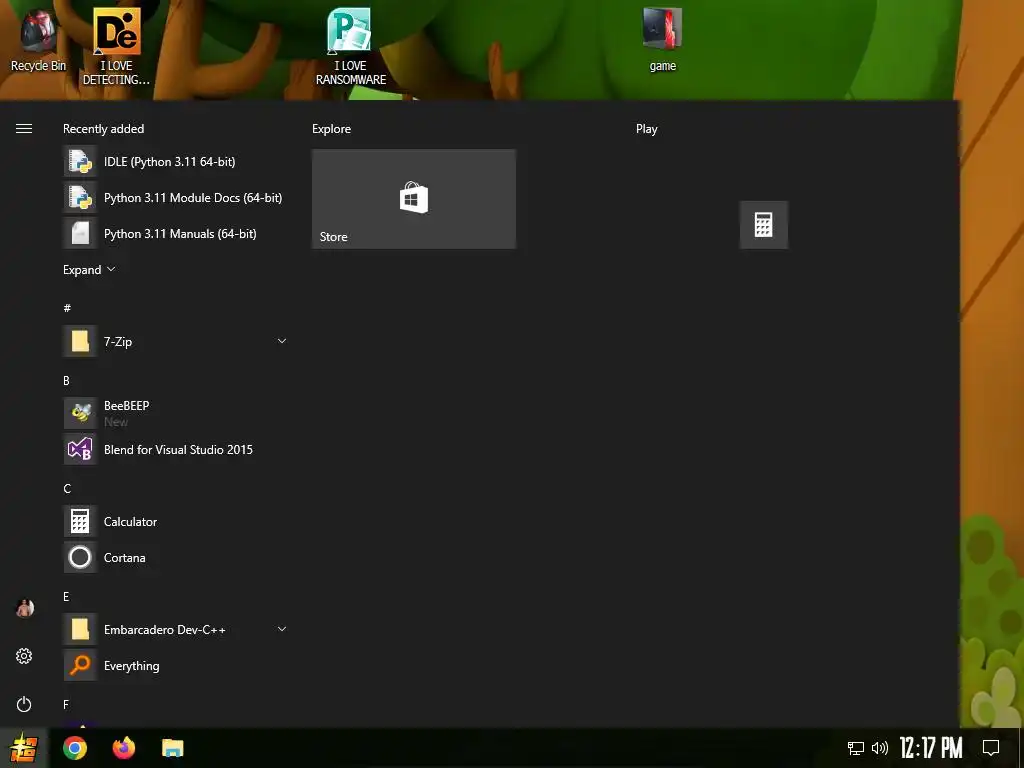Click the 12:17 PM clock
The height and width of the screenshot is (768, 1024).
[931, 748]
